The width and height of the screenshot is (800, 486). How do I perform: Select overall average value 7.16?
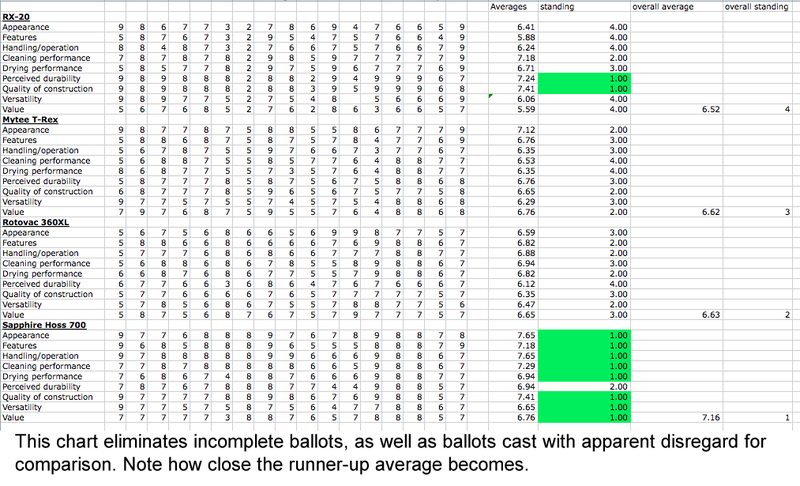tap(711, 418)
